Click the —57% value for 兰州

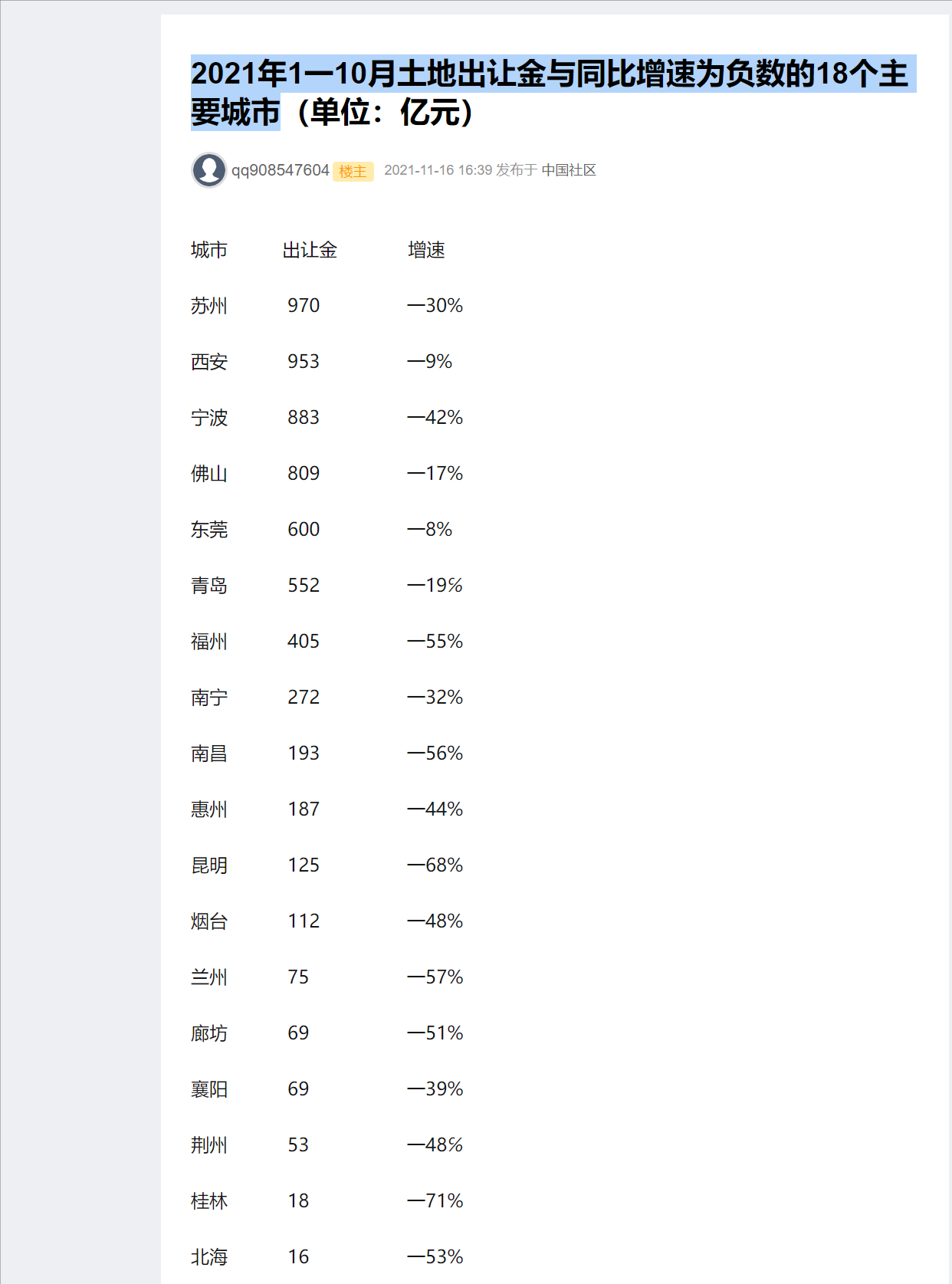[x=435, y=977]
